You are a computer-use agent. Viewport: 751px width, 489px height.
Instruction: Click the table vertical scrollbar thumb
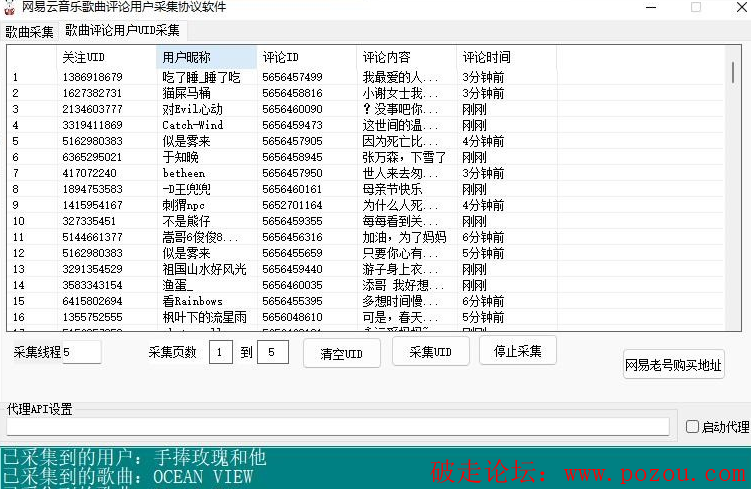(733, 72)
